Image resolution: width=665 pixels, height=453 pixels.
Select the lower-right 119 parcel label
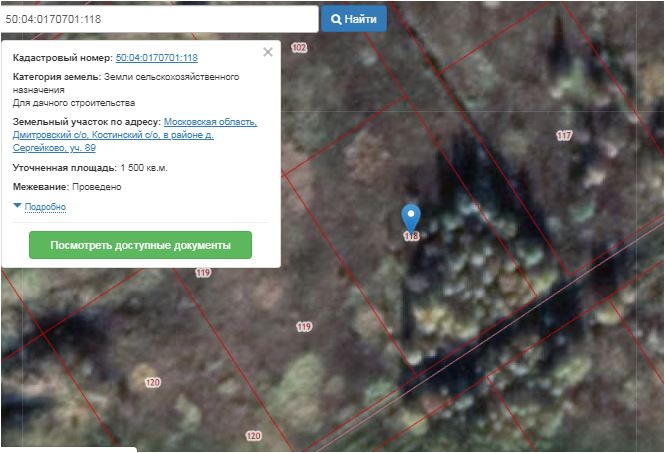point(304,327)
